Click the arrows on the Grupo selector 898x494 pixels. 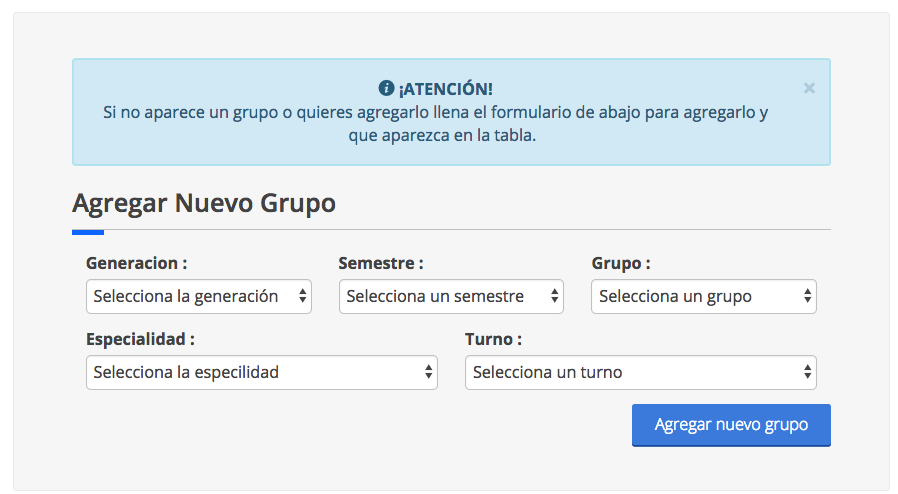pos(807,296)
